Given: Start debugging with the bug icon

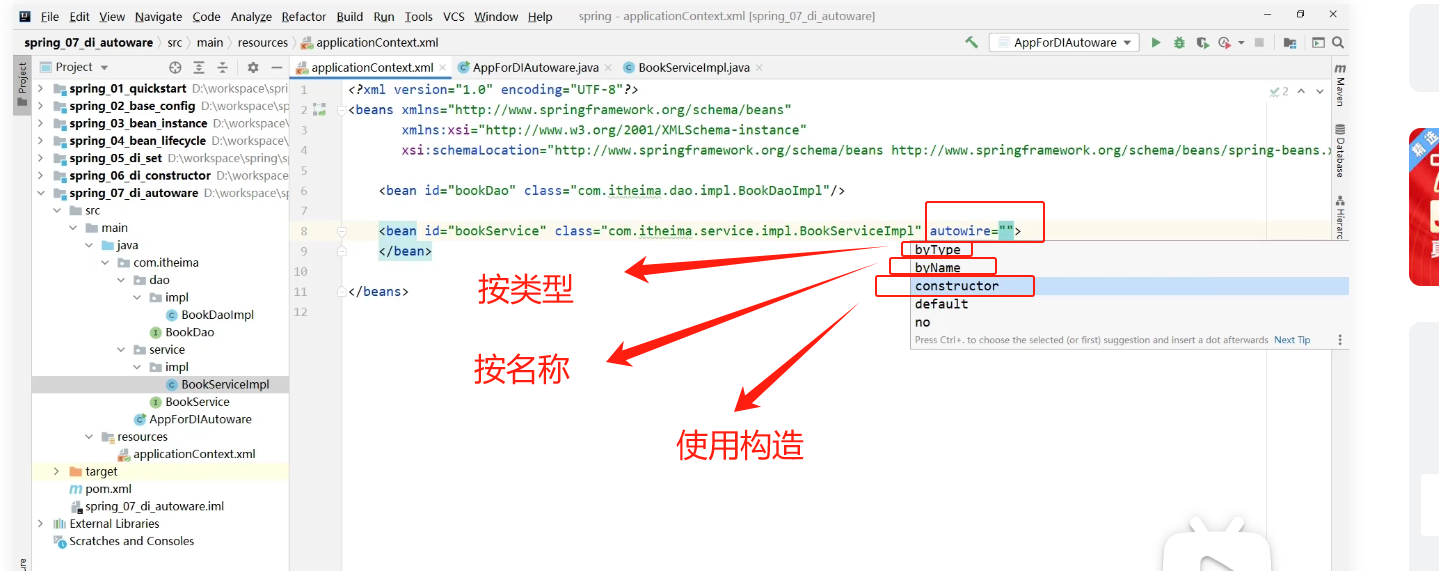Looking at the screenshot, I should click(x=1179, y=43).
